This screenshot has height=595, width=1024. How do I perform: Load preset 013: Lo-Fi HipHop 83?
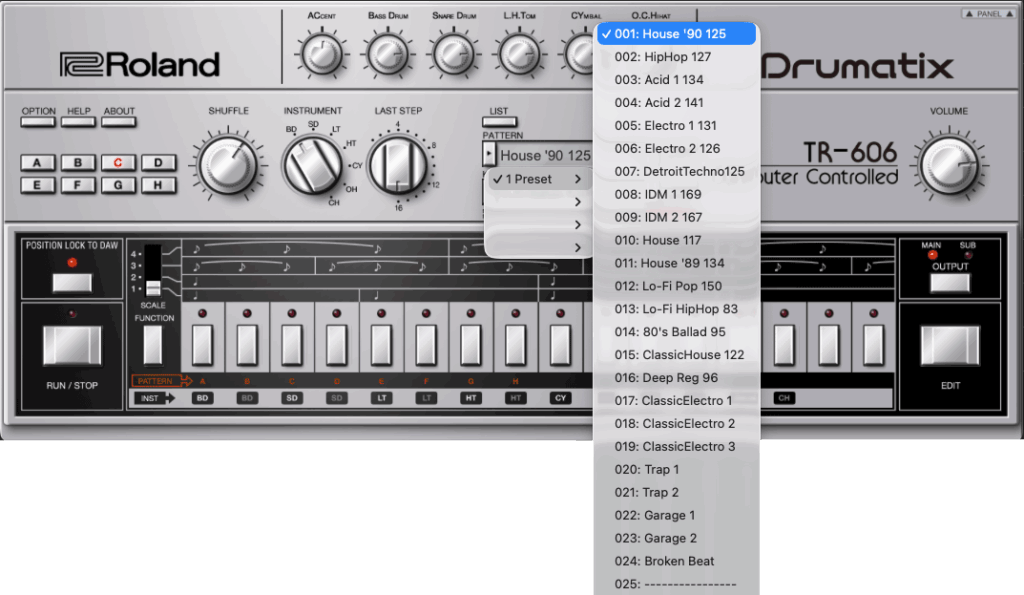click(677, 309)
